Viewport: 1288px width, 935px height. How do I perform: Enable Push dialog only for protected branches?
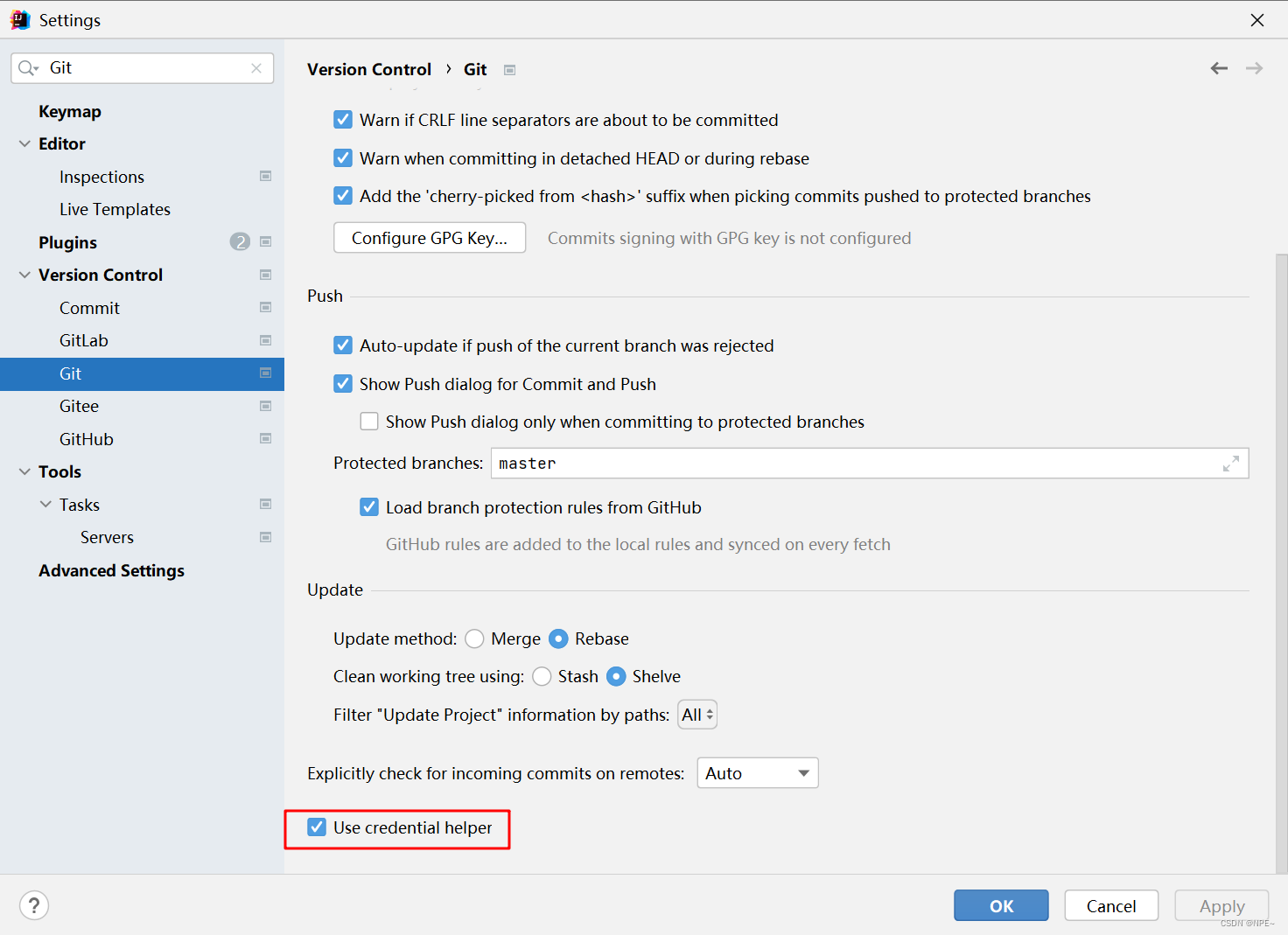pos(369,422)
